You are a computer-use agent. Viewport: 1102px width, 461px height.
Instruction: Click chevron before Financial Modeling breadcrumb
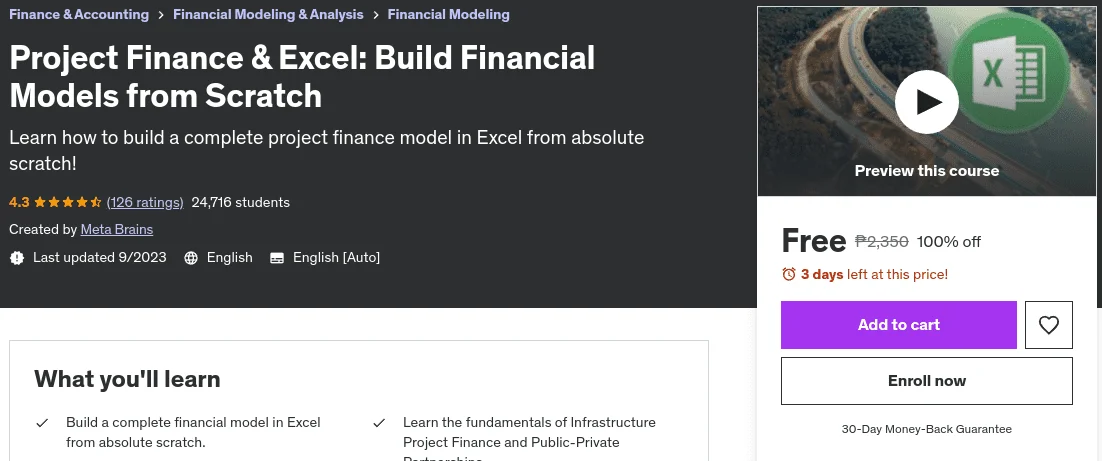376,15
